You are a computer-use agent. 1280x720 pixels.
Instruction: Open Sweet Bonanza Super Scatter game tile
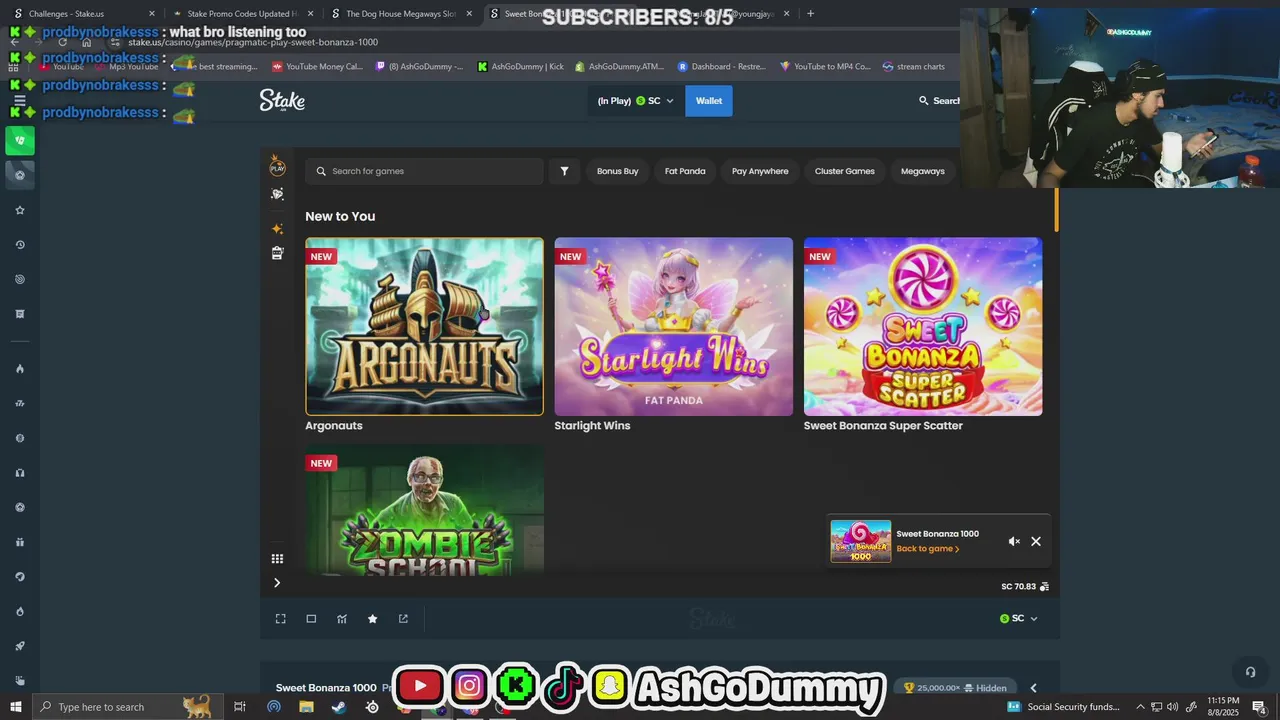point(923,326)
